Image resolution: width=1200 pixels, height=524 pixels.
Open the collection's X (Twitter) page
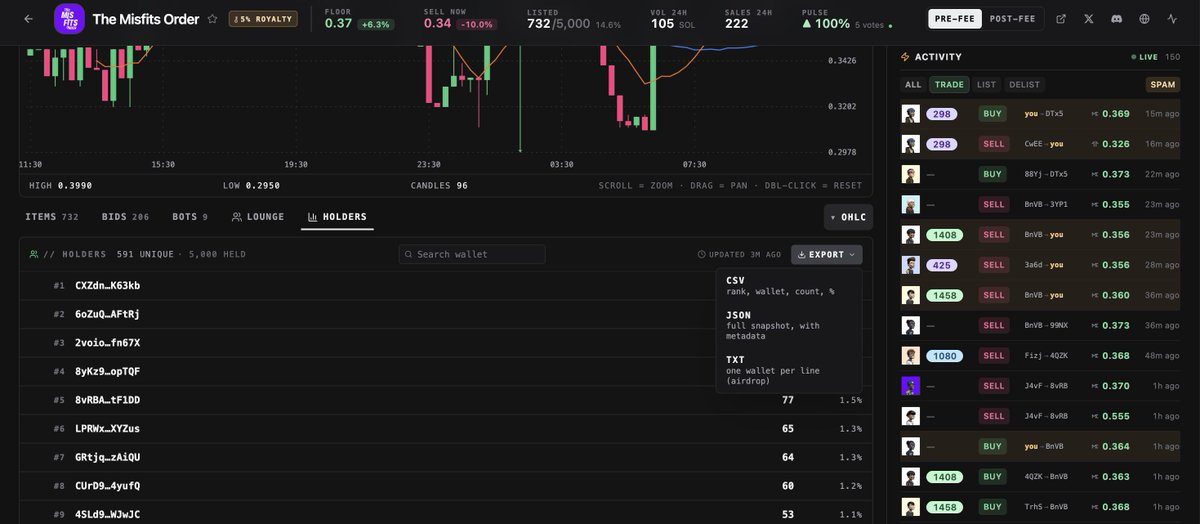point(1089,19)
